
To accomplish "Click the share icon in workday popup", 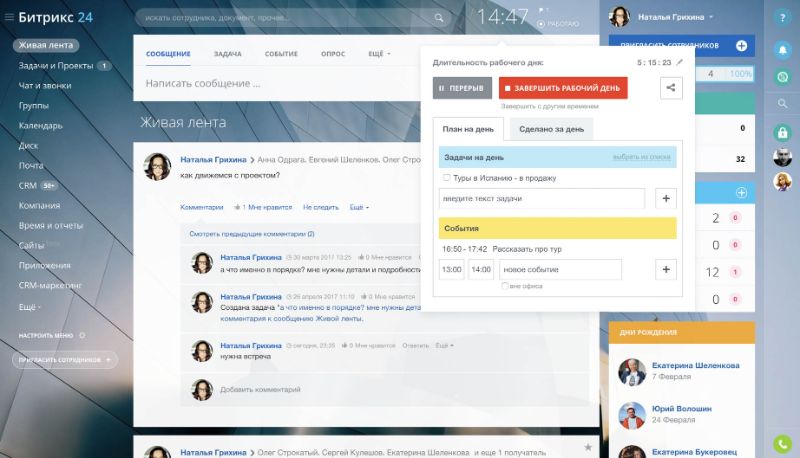I will (671, 88).
